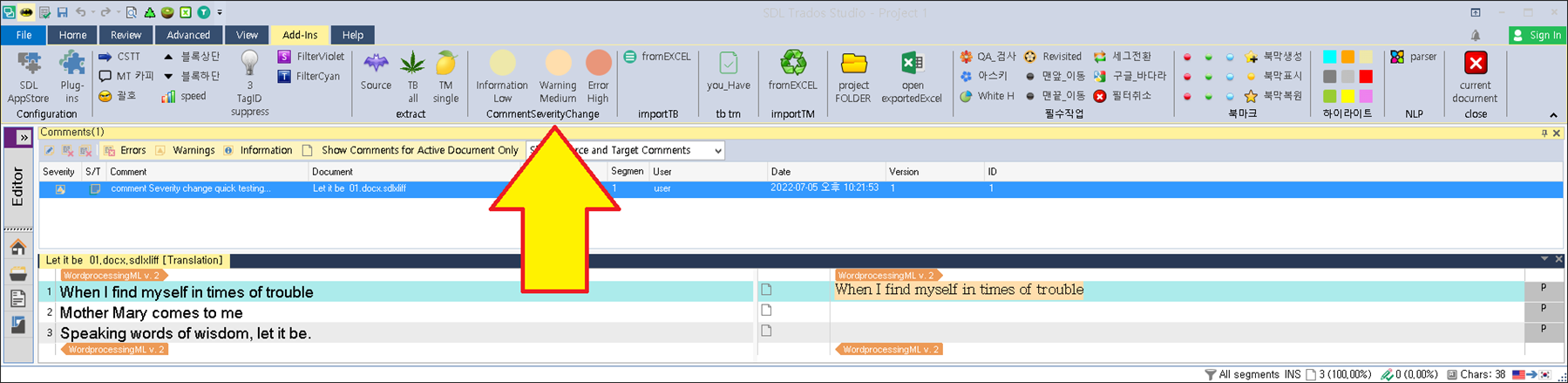1568x383 pixels.
Task: Apply the FilterViolet filter
Action: (310, 57)
